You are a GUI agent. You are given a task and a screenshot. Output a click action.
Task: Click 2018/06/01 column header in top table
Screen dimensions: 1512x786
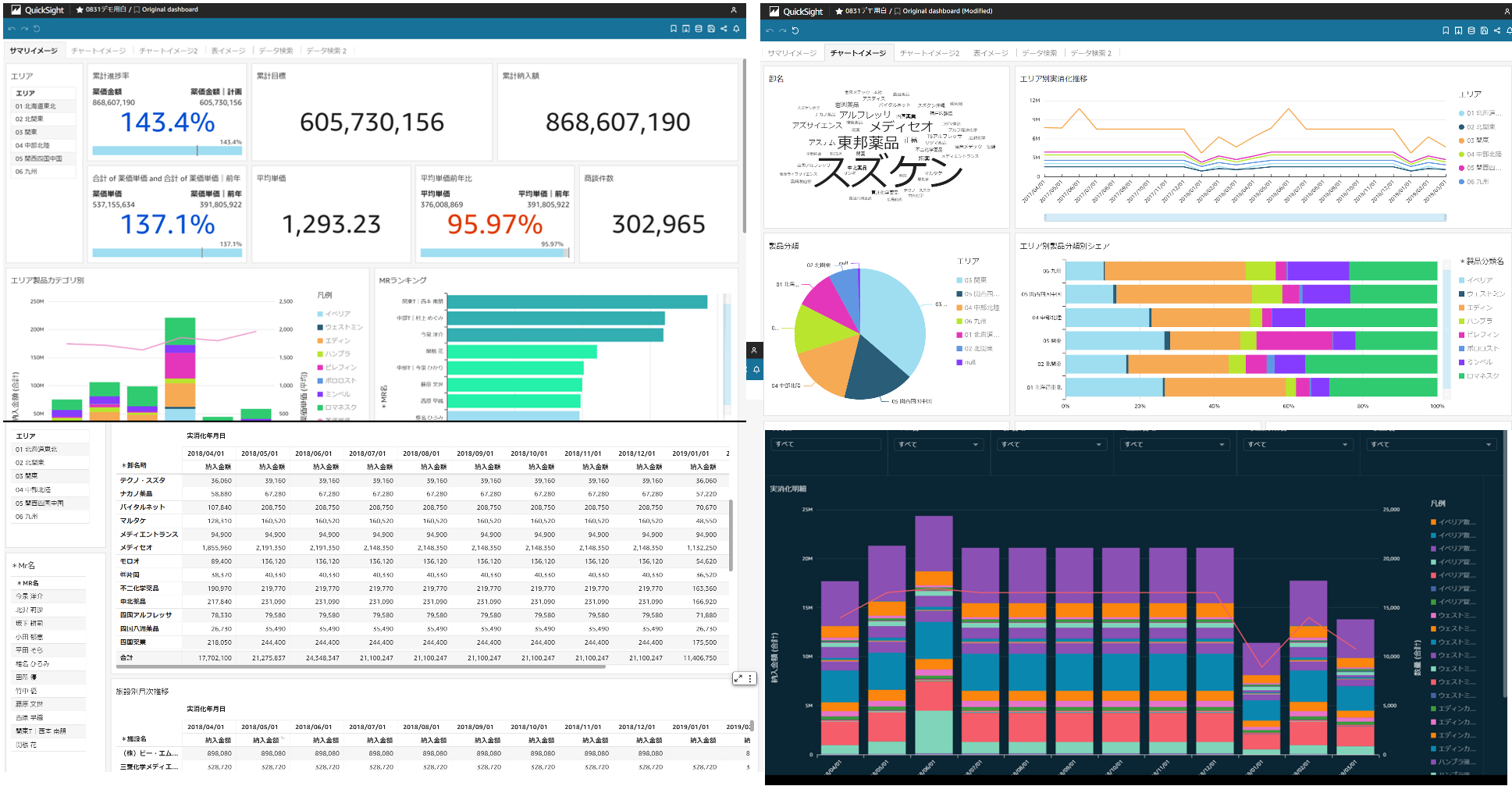tap(313, 453)
